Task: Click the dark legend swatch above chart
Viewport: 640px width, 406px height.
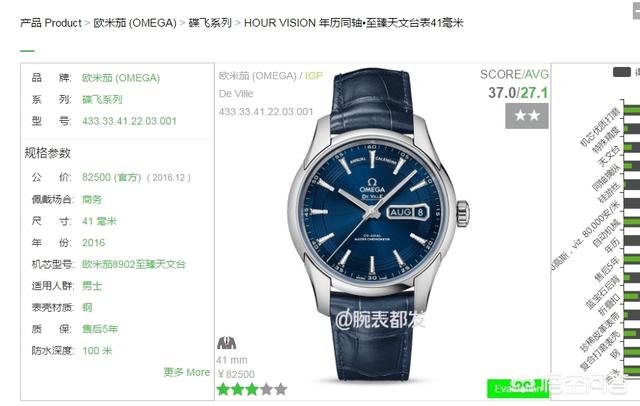Action: coord(622,72)
